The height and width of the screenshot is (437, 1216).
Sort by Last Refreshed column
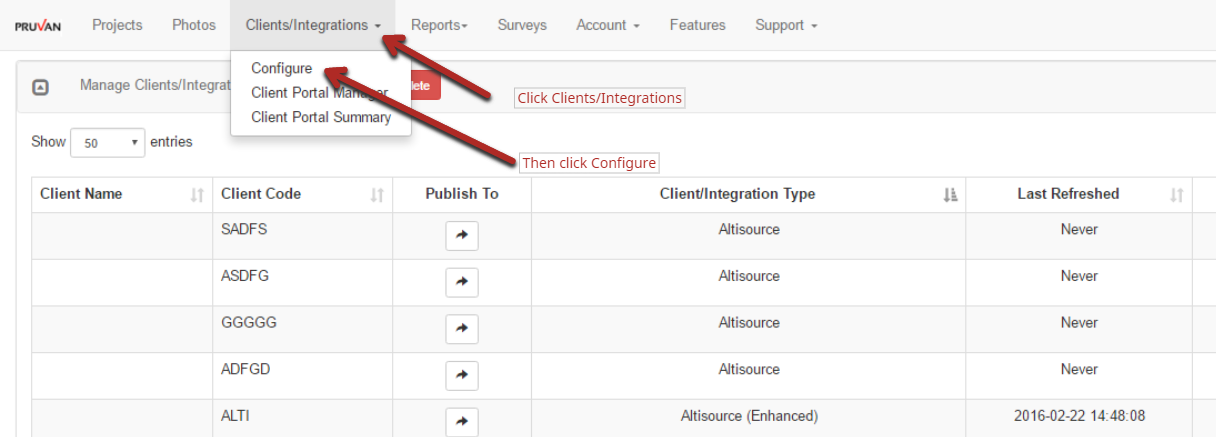point(1177,195)
